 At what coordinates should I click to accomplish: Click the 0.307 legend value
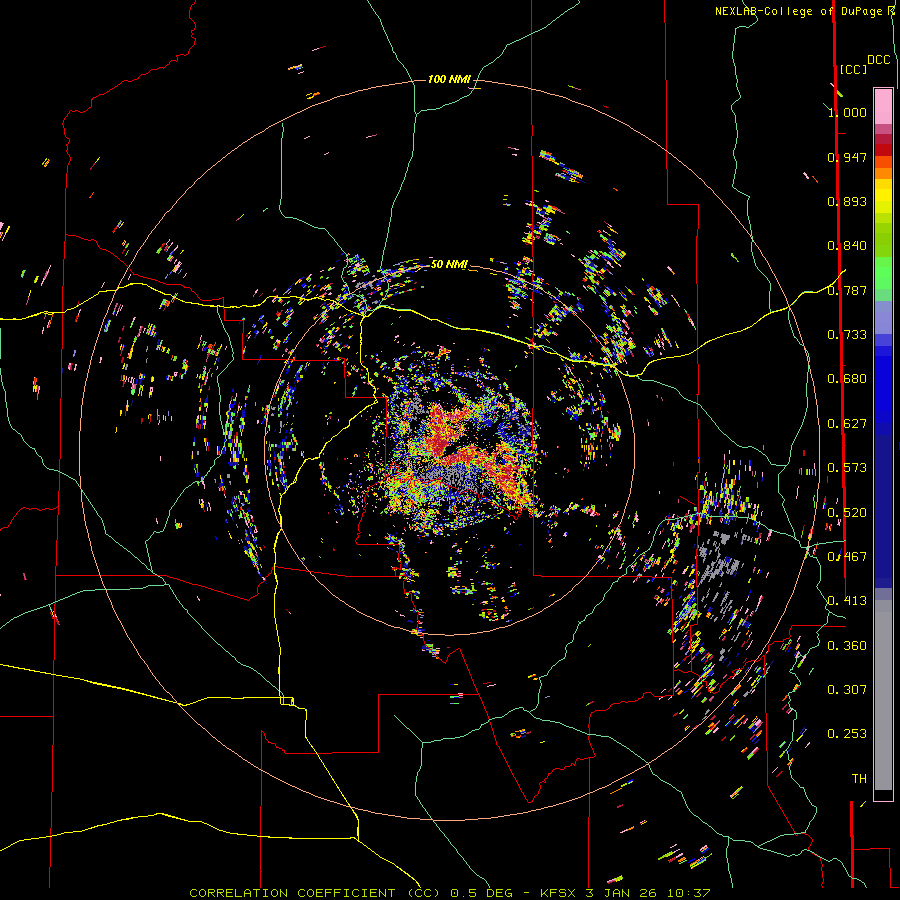847,689
